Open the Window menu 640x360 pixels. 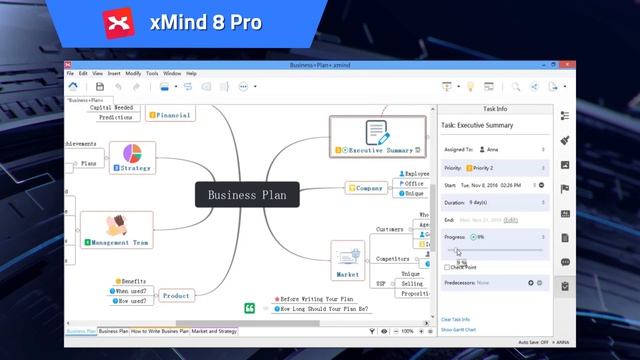(x=172, y=73)
